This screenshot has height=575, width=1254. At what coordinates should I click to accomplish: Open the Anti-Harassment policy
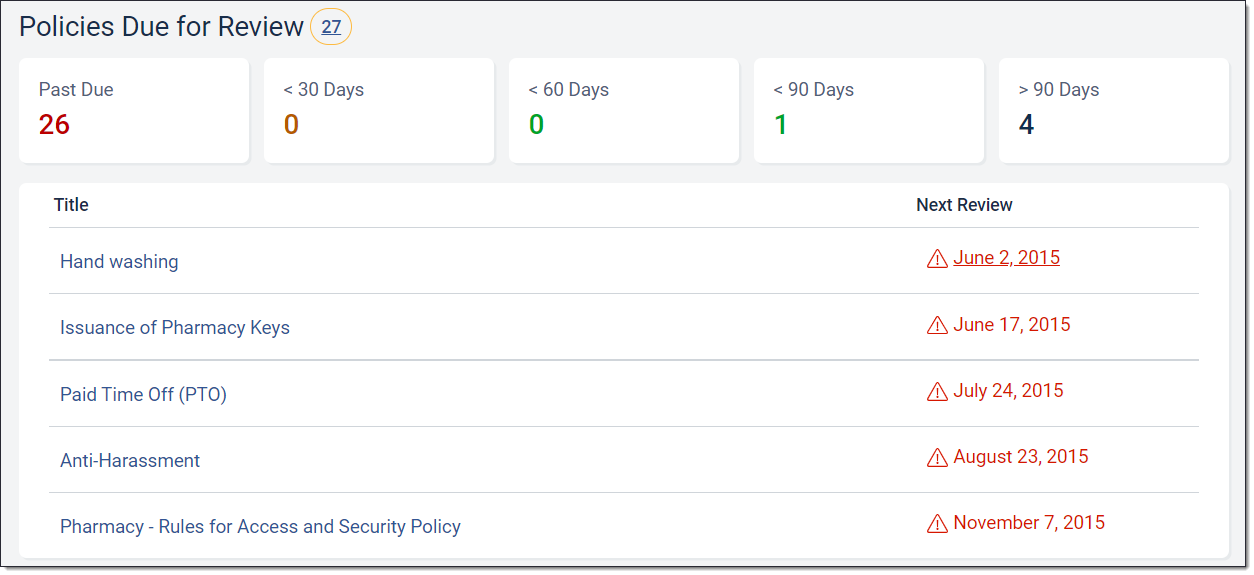coord(130,460)
